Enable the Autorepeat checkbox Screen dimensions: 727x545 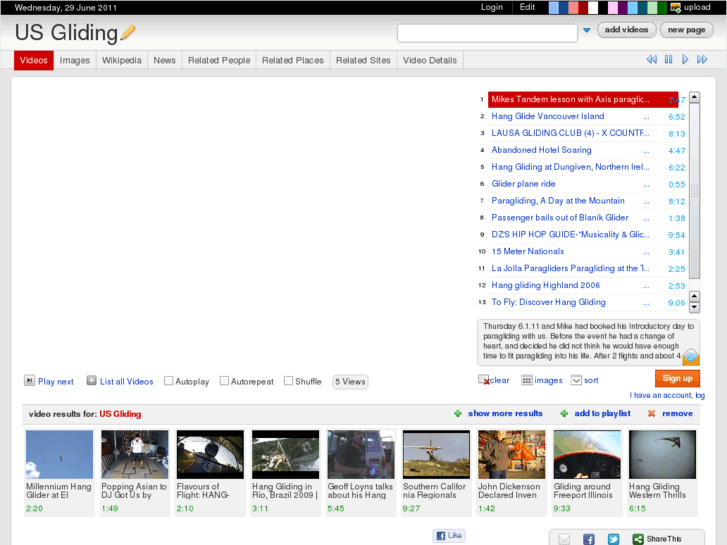(x=224, y=381)
